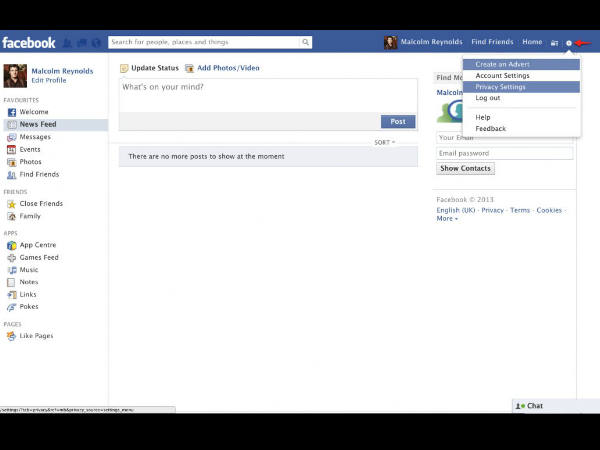The height and width of the screenshot is (450, 600).
Task: Open Games Feed label
Action: 39,258
